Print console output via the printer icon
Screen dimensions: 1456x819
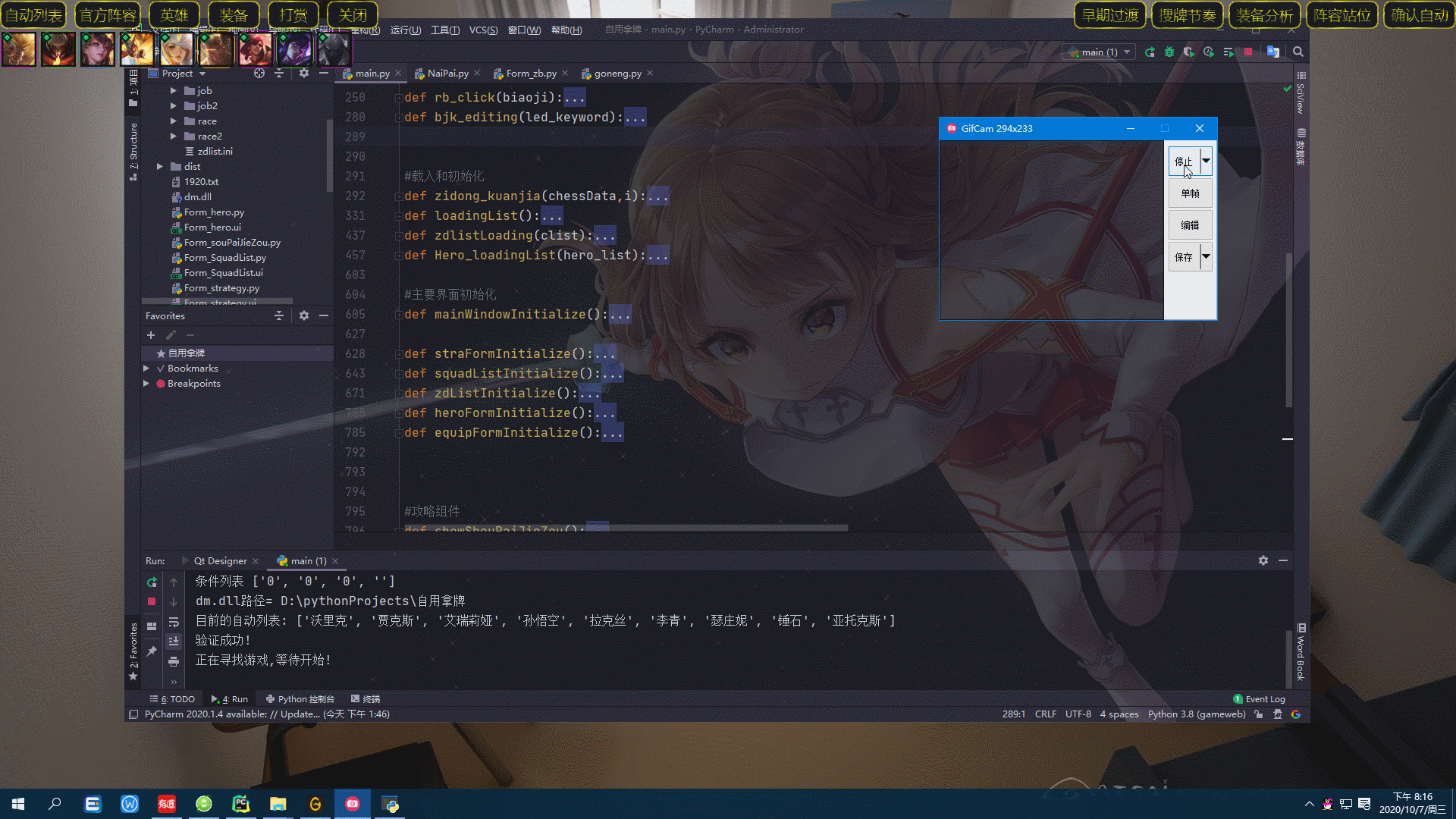[x=174, y=661]
